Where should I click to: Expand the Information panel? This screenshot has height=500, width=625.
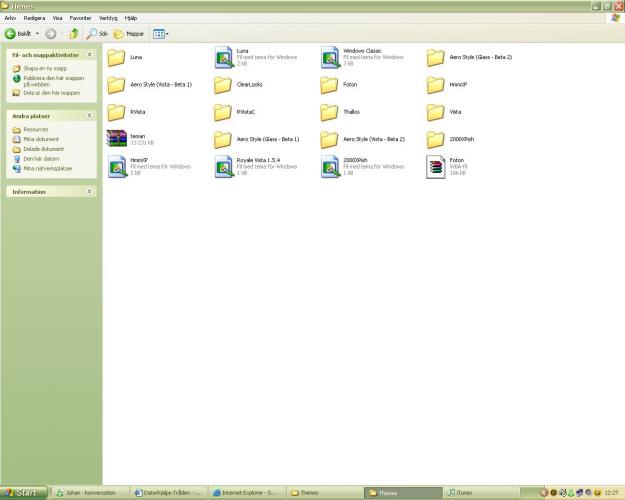tap(90, 191)
